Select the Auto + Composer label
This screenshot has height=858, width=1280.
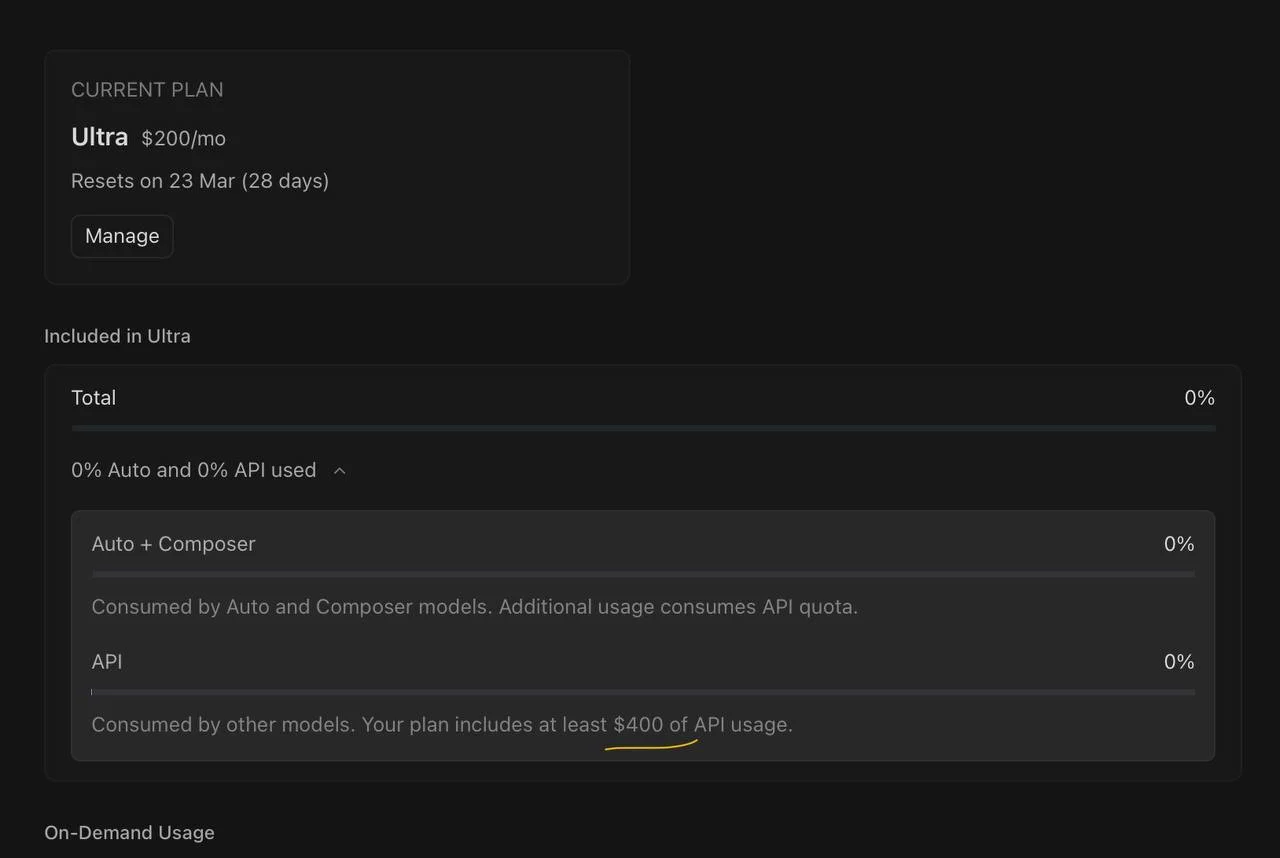pos(173,544)
